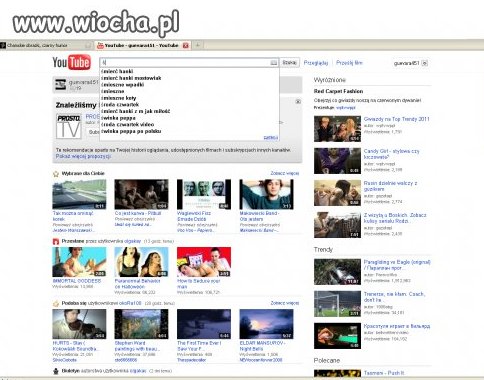Image resolution: width=484 pixels, height=380 pixels.
Task: Open the on-screen keyboard icon in search box
Action: pyautogui.click(x=273, y=63)
